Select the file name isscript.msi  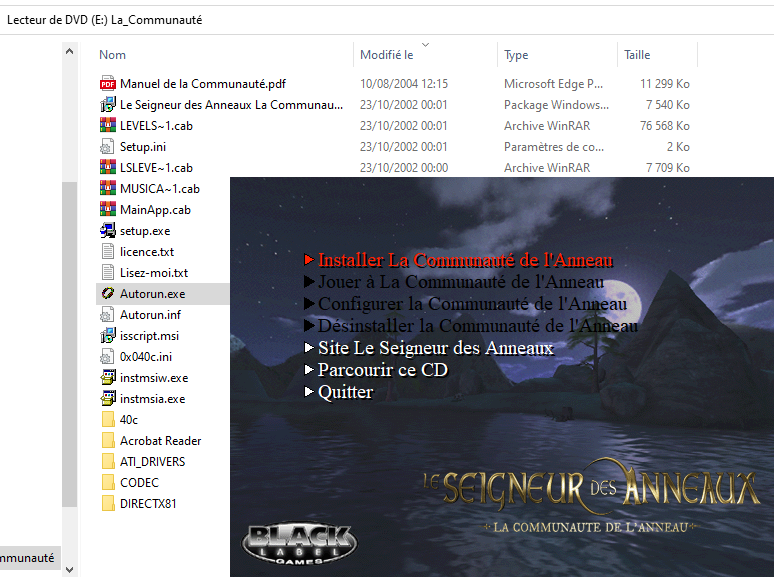(x=150, y=336)
